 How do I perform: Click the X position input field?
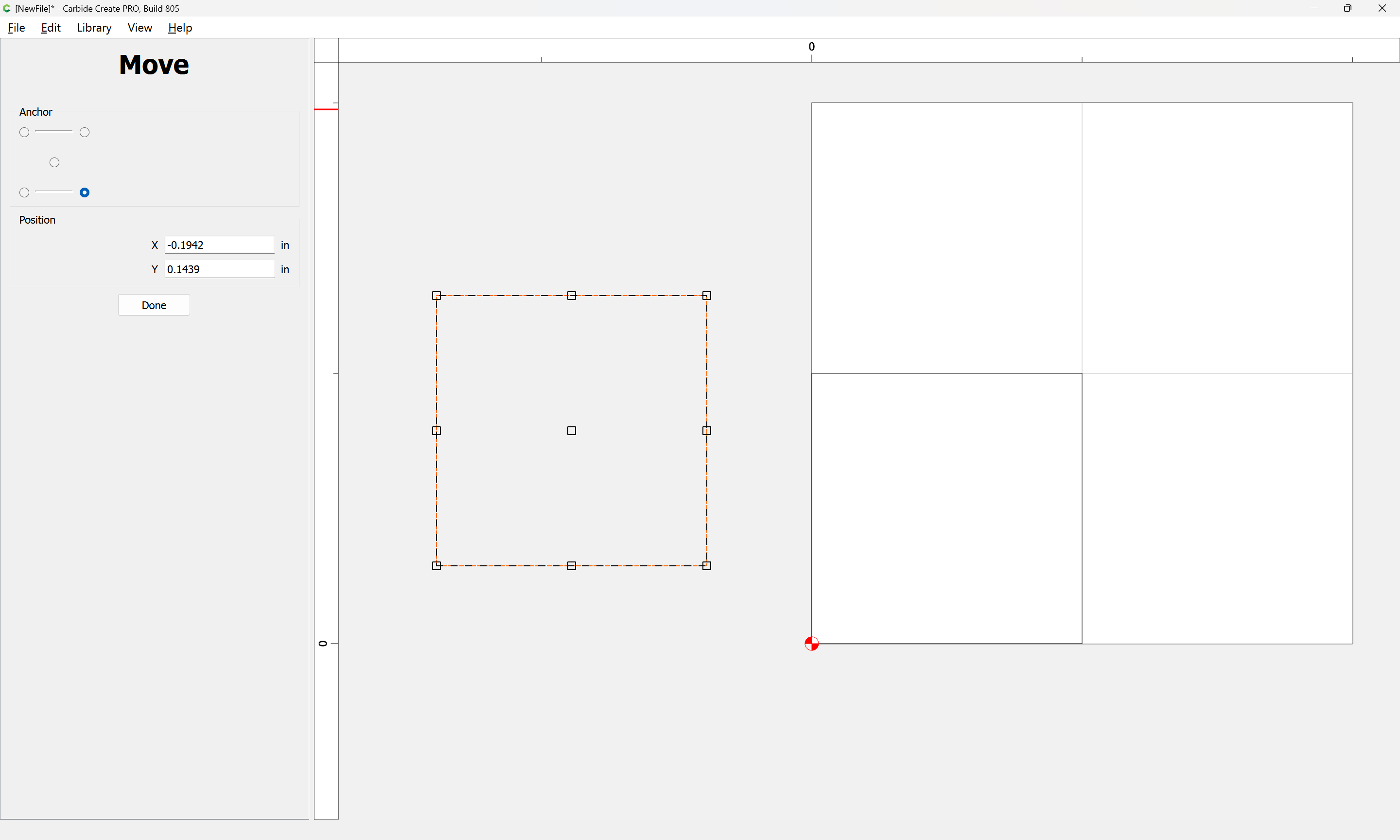pyautogui.click(x=220, y=245)
